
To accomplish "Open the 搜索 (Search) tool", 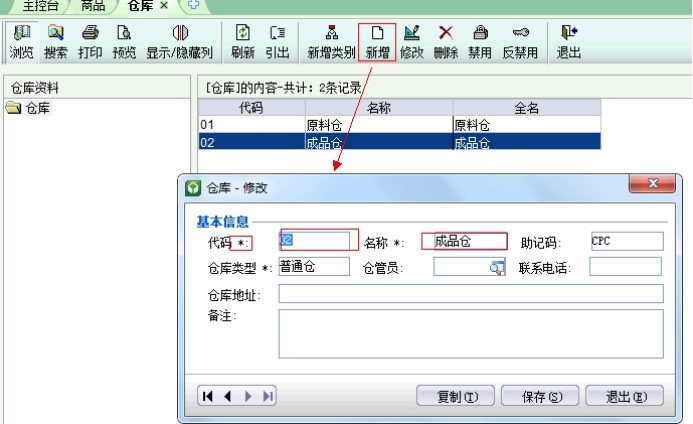I will point(56,42).
